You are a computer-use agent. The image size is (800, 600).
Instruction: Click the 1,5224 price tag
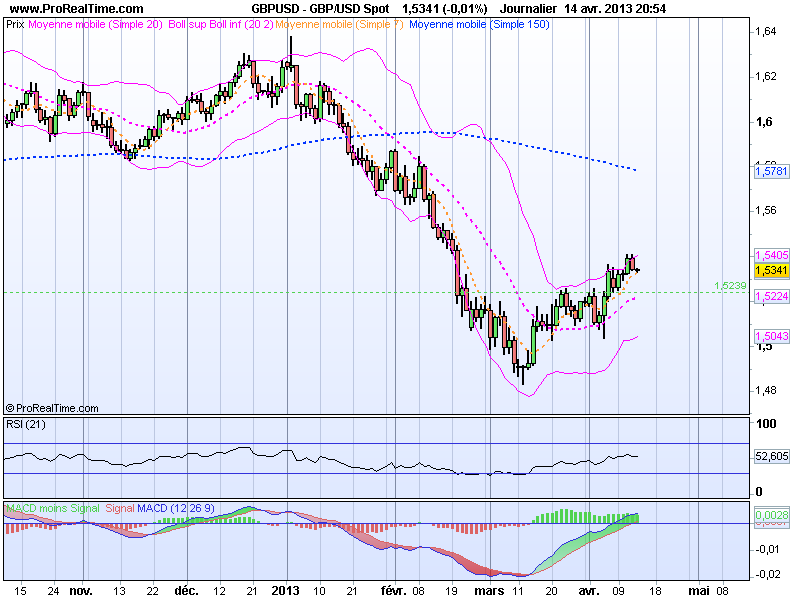tap(771, 296)
